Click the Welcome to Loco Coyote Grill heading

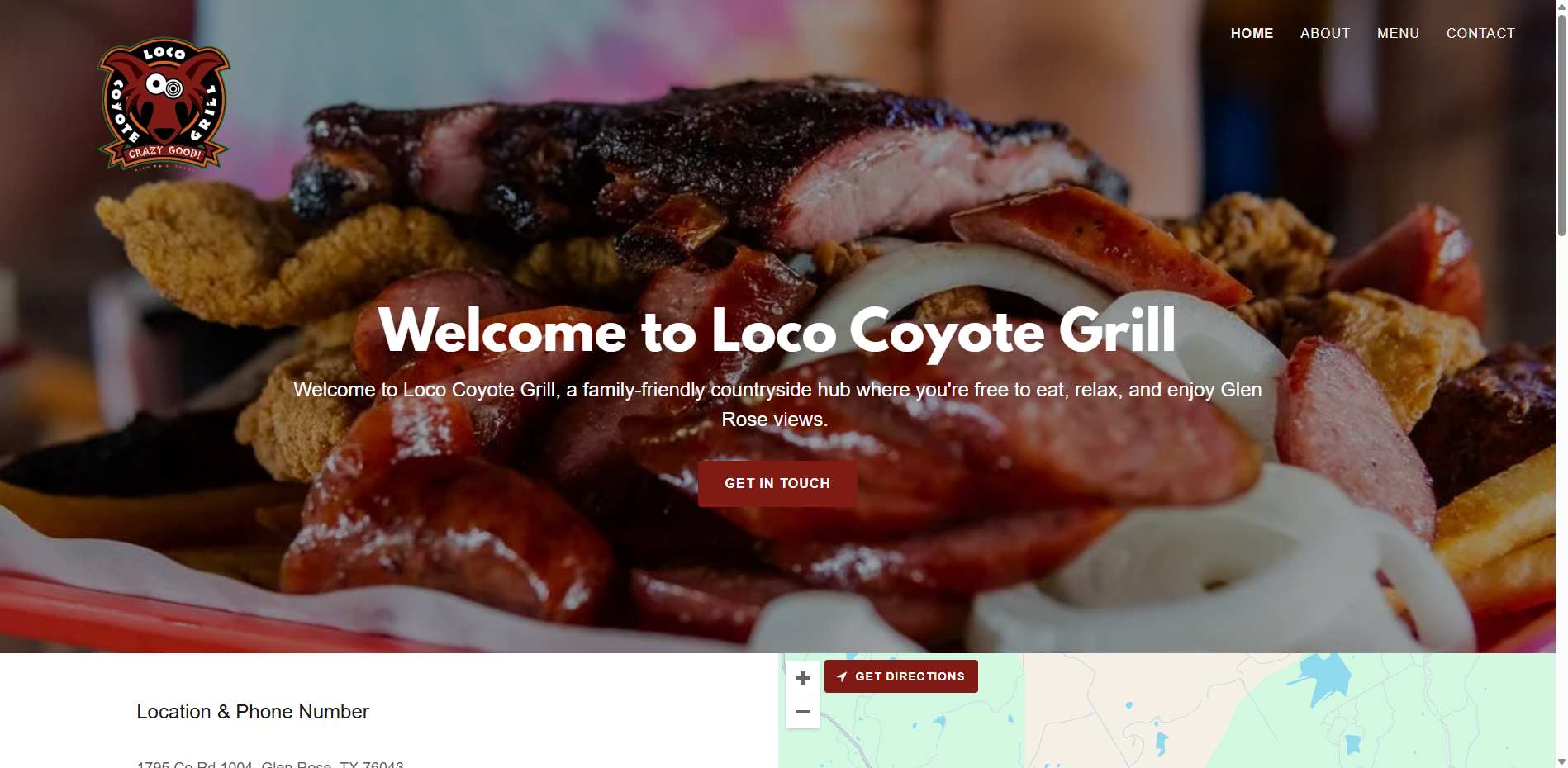777,330
